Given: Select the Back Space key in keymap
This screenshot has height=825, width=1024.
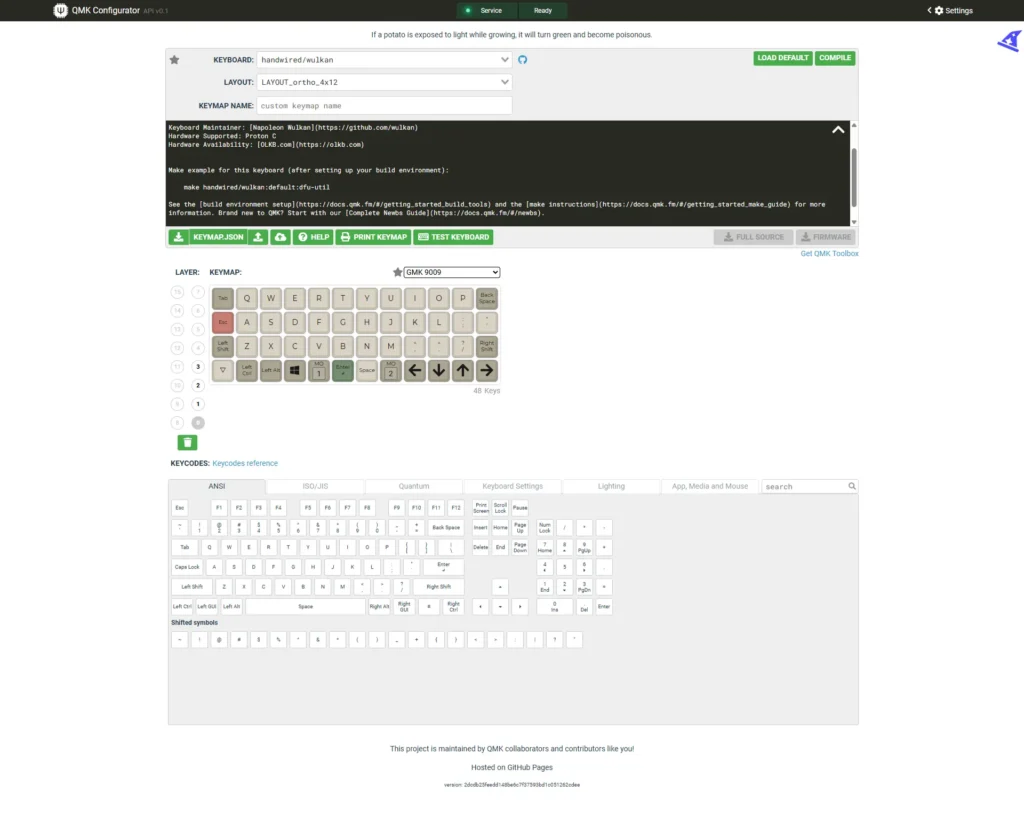Looking at the screenshot, I should coord(487,299).
